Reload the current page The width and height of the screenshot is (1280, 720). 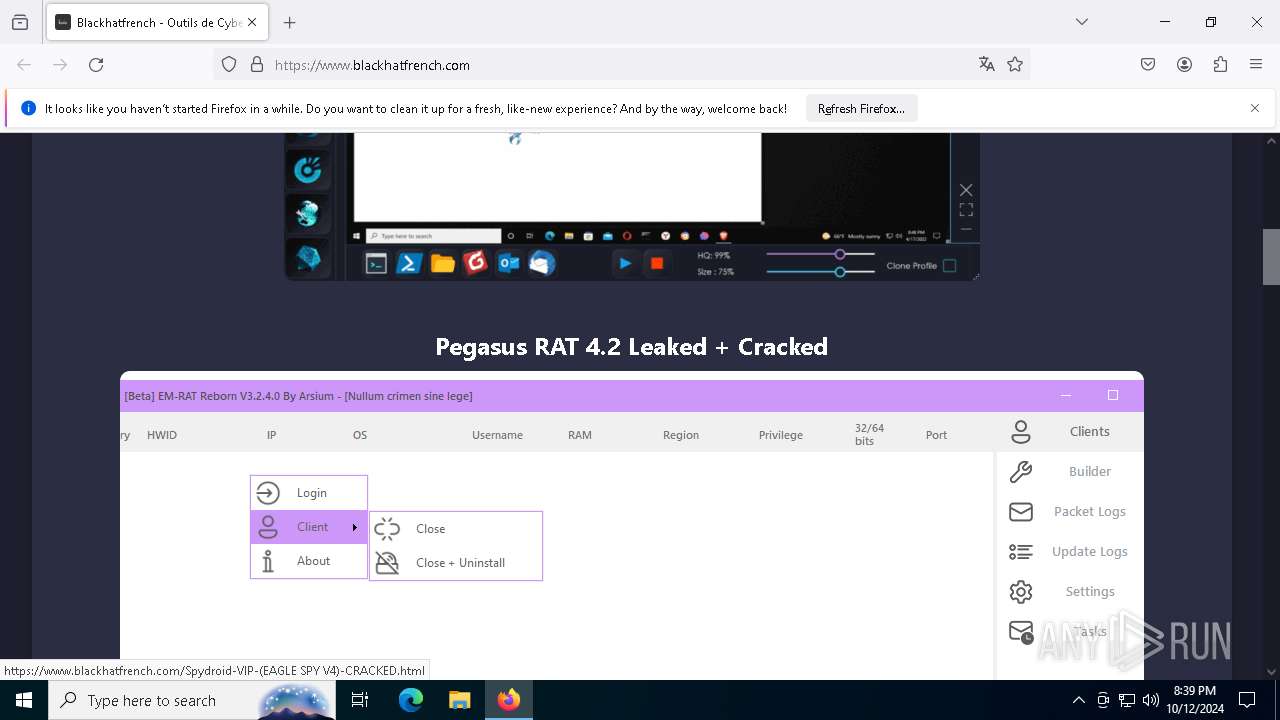pyautogui.click(x=96, y=64)
